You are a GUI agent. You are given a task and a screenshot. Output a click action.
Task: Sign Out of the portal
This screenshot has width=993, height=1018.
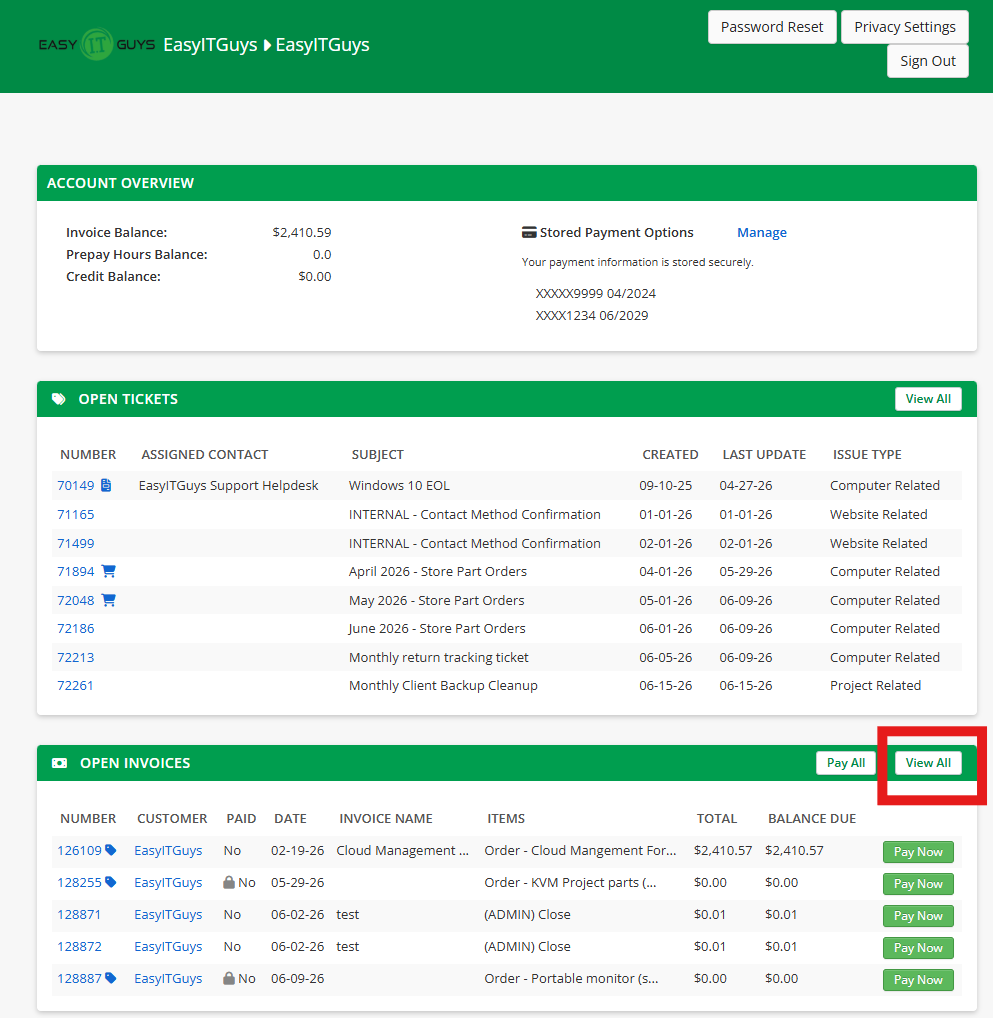[927, 61]
